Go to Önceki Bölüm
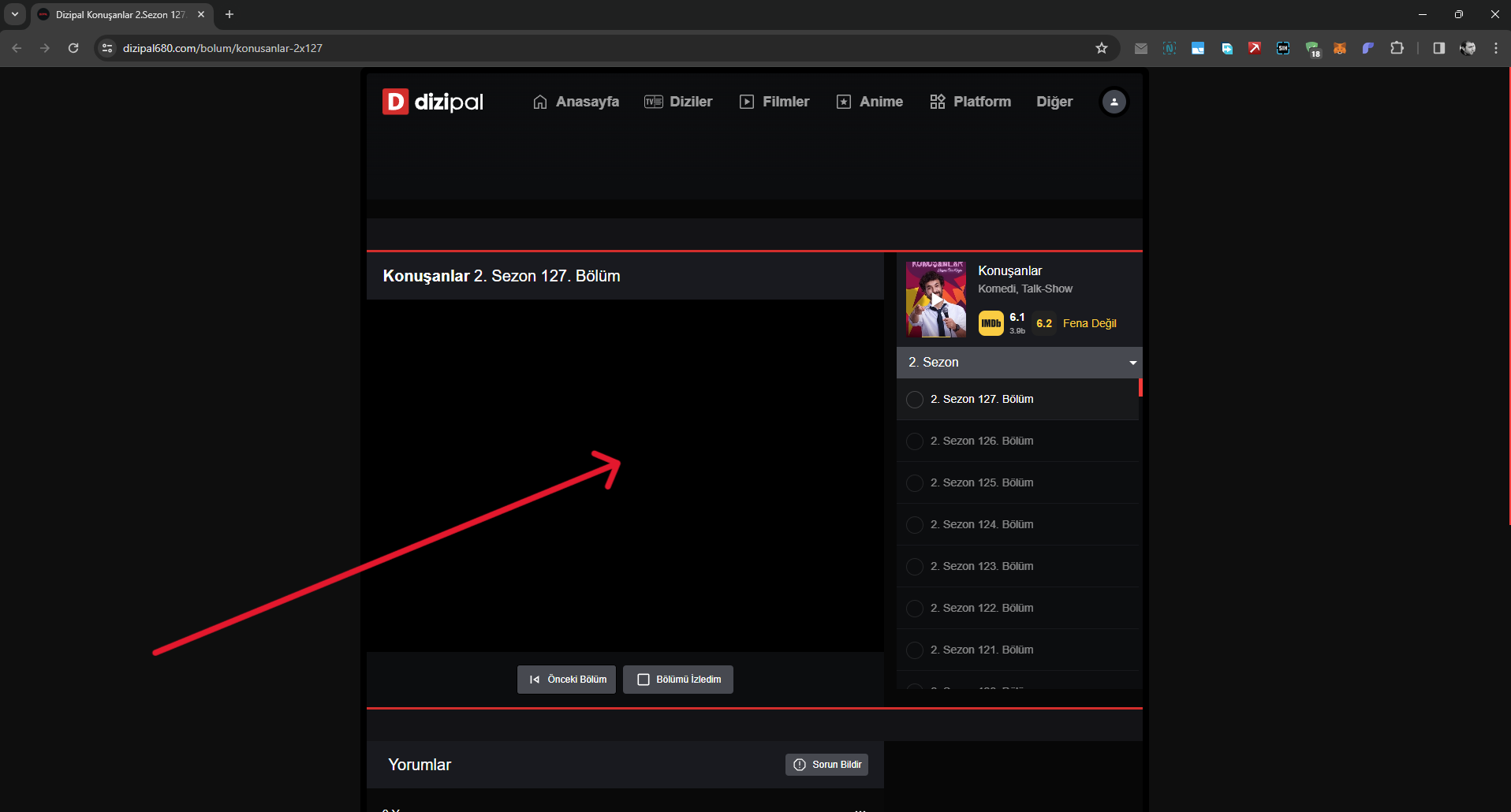 point(566,680)
